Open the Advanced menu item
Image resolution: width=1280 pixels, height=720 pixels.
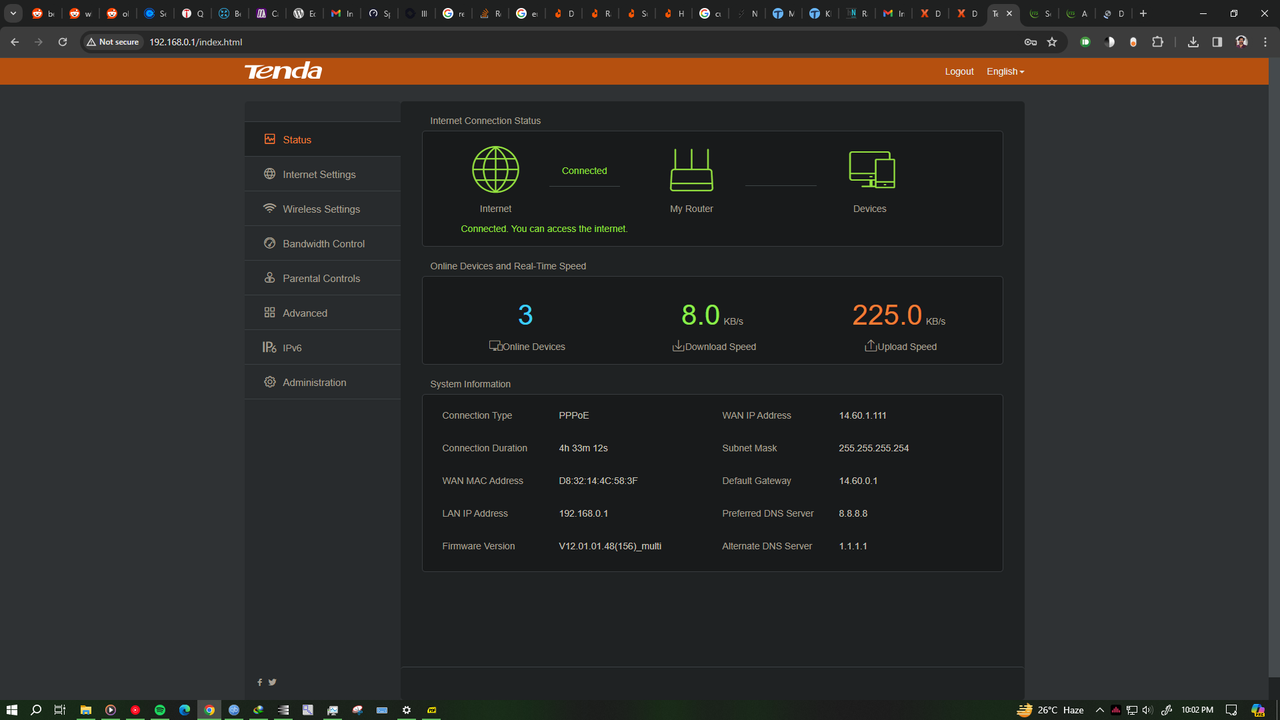[322, 313]
